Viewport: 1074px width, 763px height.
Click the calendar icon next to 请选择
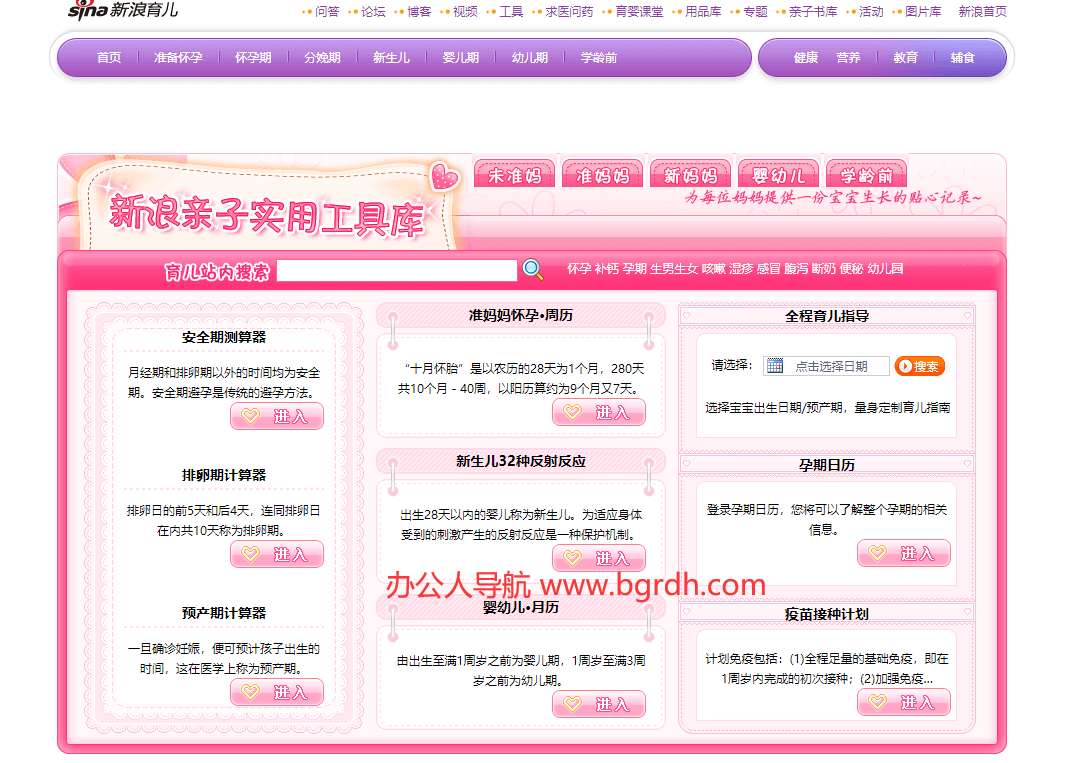774,365
